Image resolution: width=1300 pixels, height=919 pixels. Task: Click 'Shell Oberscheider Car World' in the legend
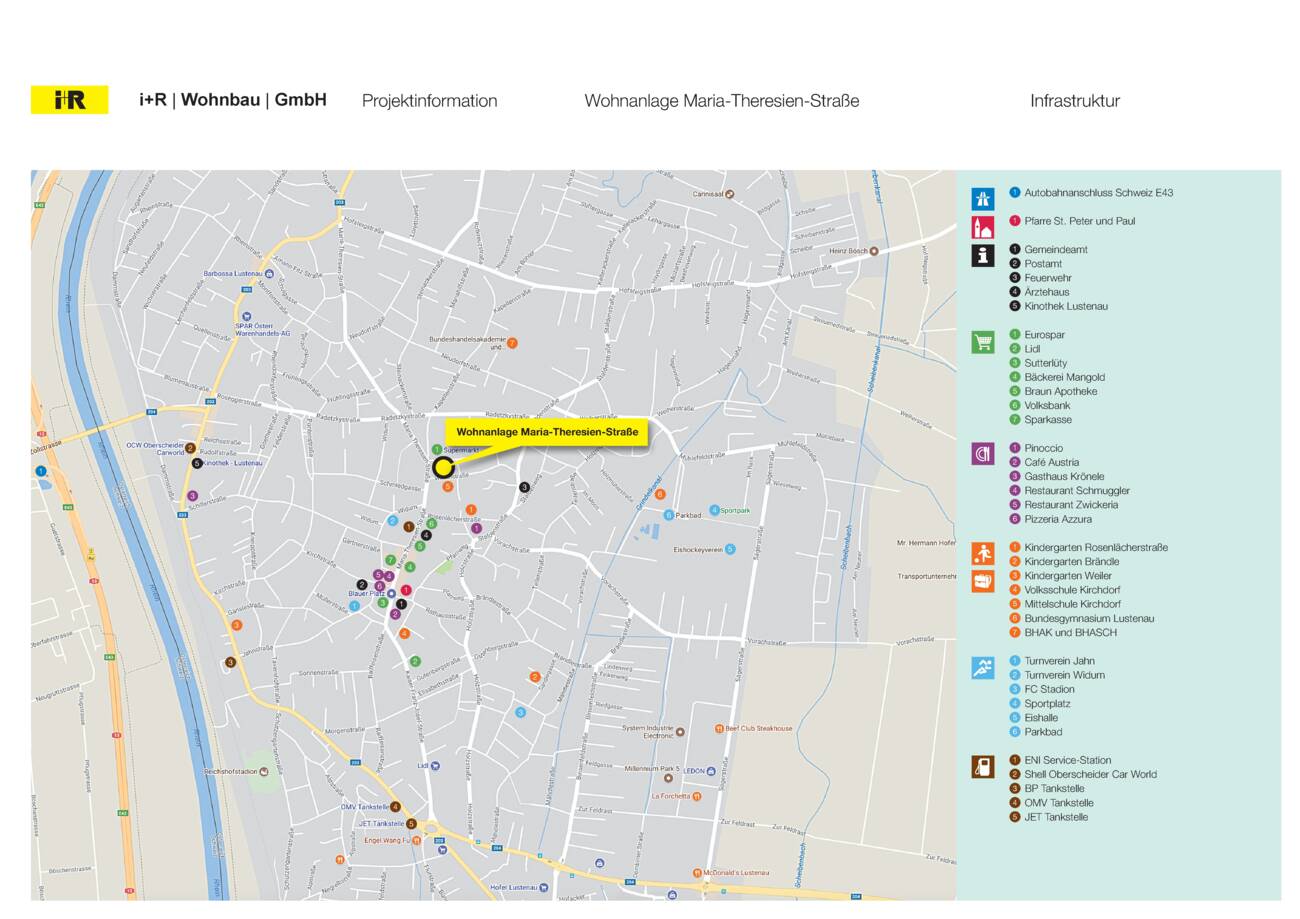click(x=1090, y=774)
